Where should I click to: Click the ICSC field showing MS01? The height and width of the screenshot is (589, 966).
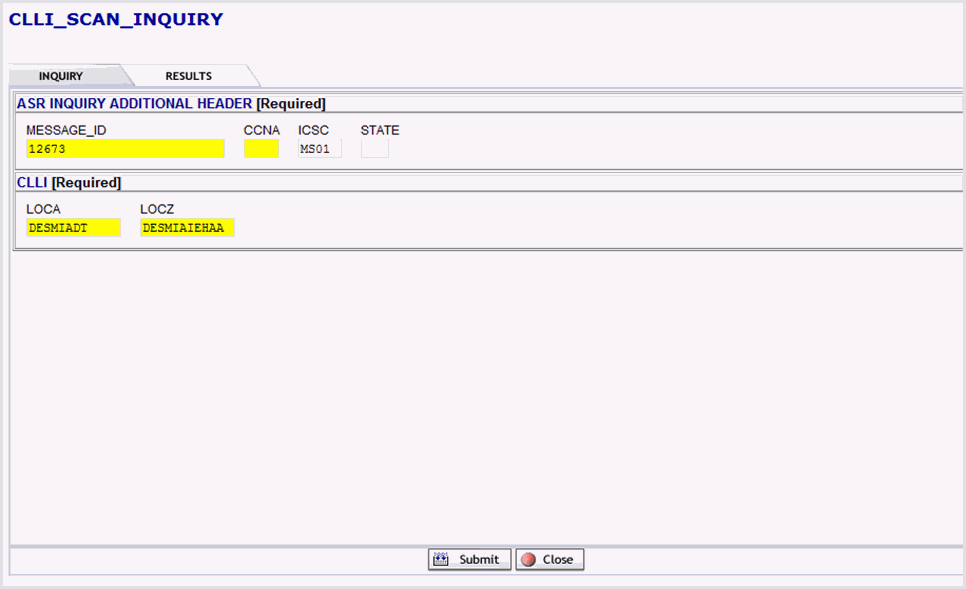(x=320, y=149)
